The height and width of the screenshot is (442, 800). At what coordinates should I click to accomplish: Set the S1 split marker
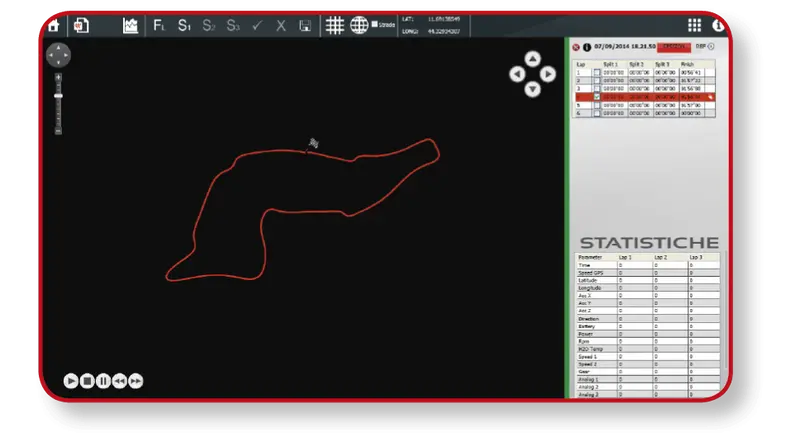[x=184, y=26]
